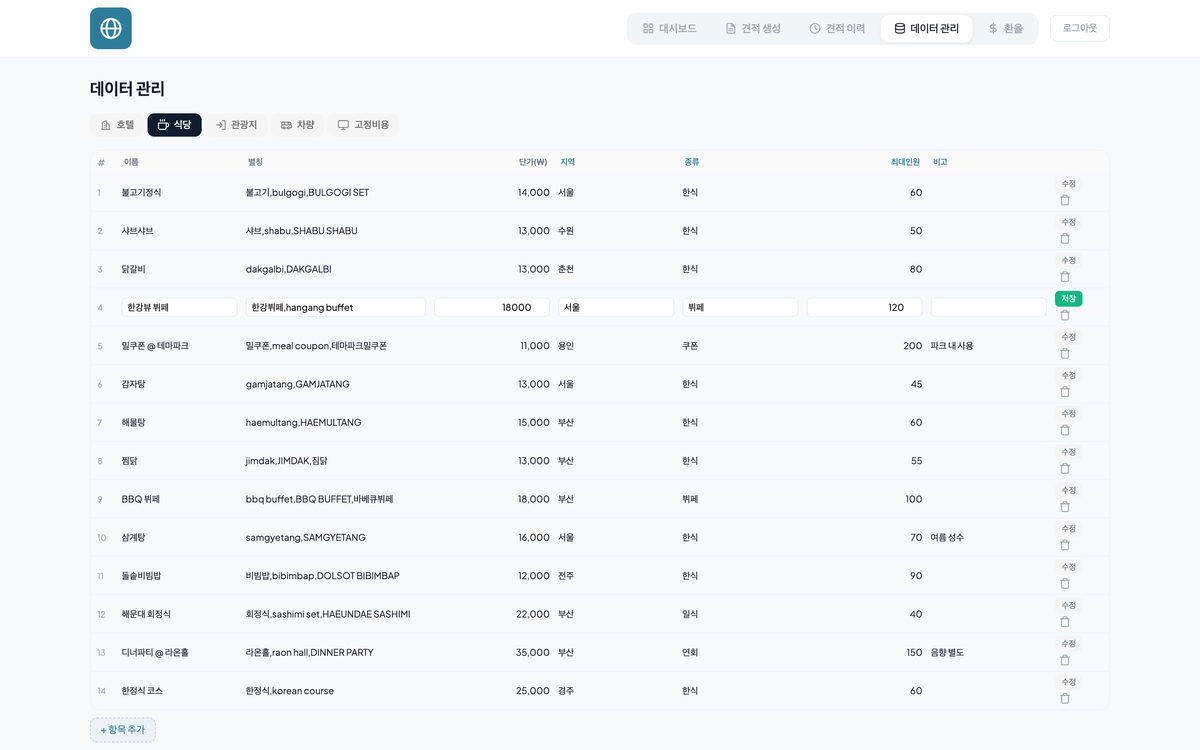This screenshot has width=1200, height=750.
Task: Switch to the 환율 tab
Action: (x=1005, y=28)
